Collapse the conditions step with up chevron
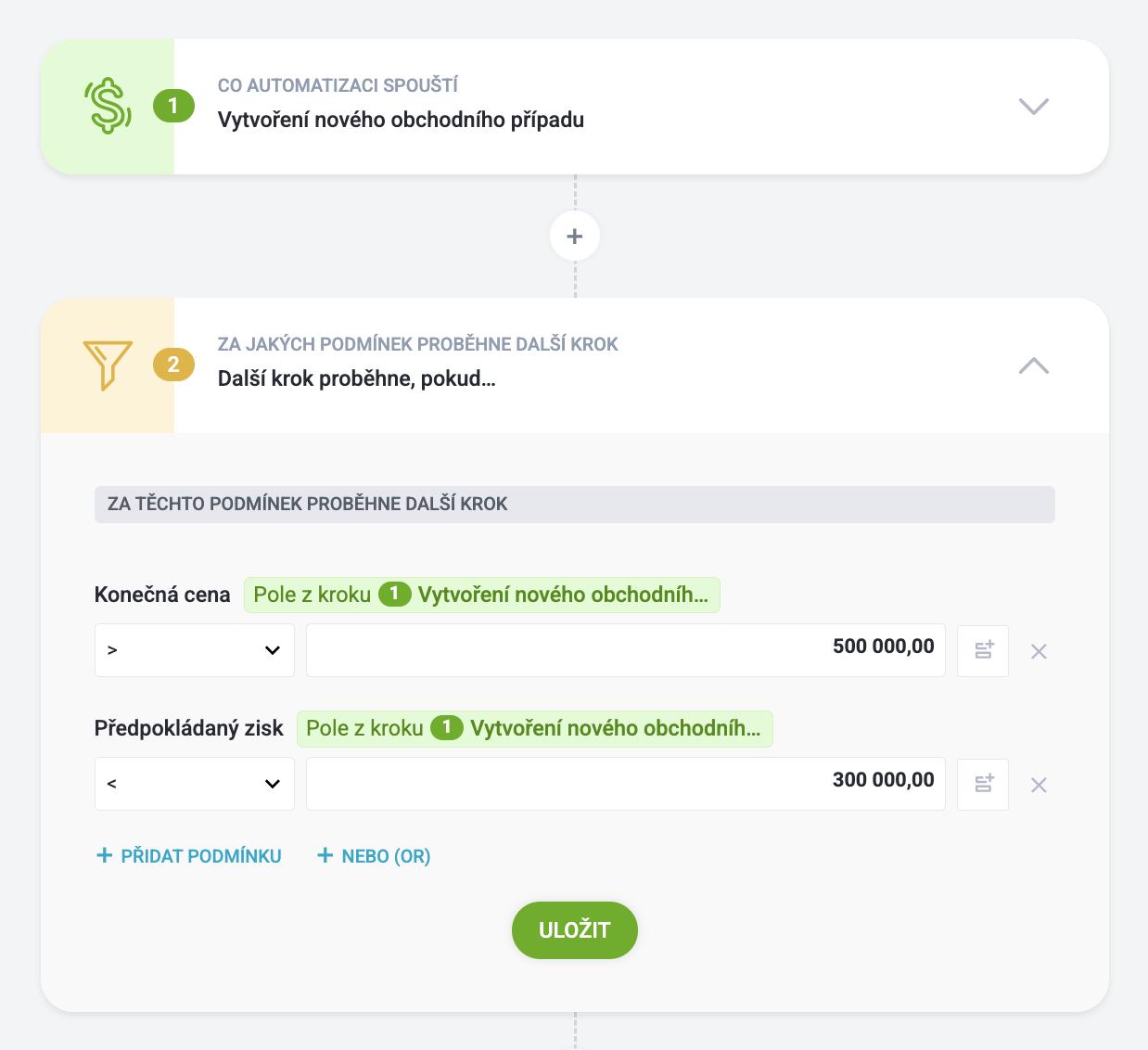The width and height of the screenshot is (1148, 1050). point(1033,365)
